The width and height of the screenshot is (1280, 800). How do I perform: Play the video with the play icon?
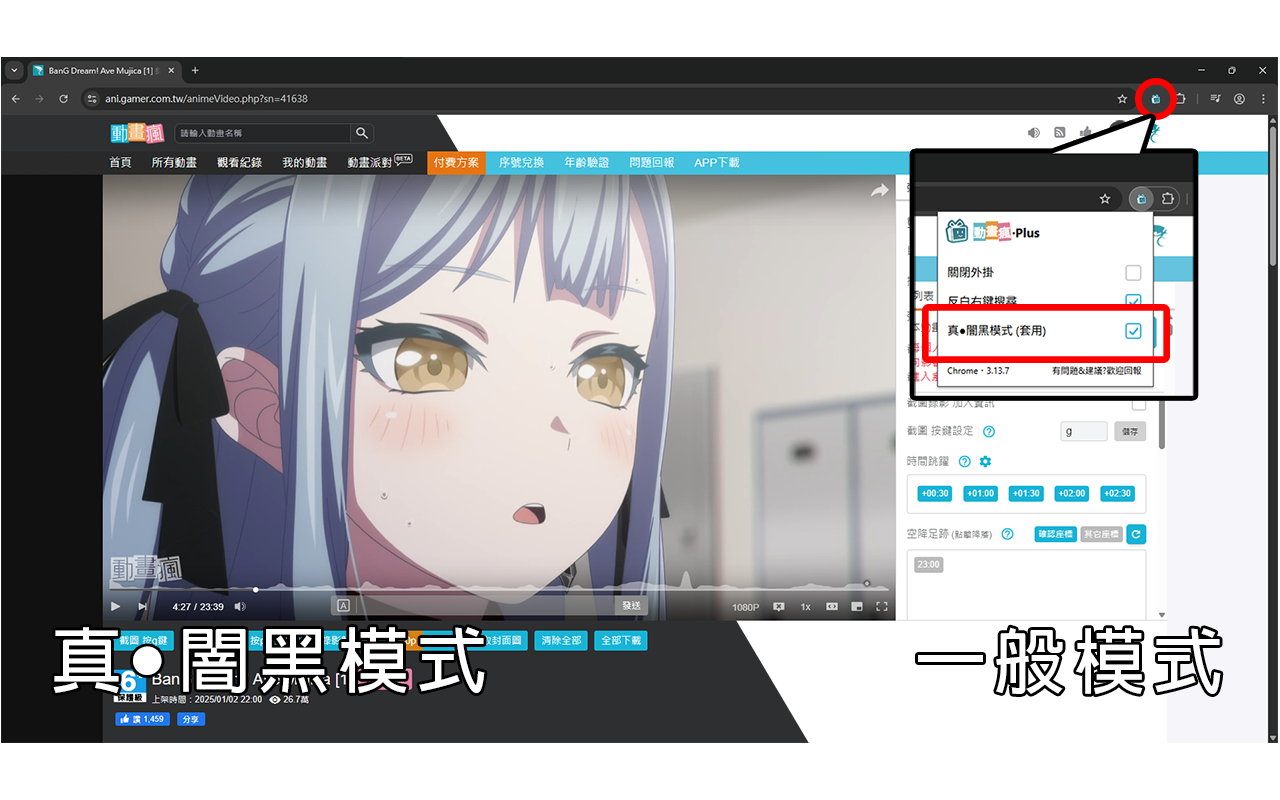click(x=114, y=605)
